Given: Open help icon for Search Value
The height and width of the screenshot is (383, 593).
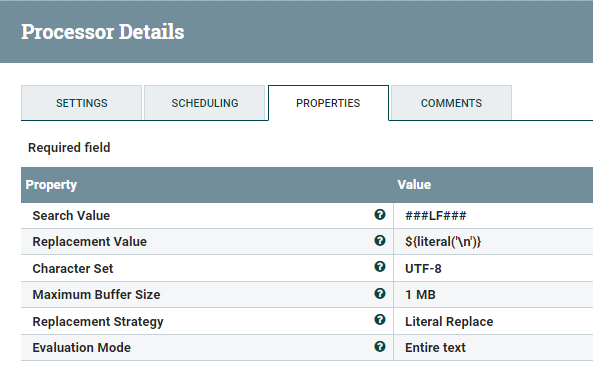Looking at the screenshot, I should tap(380, 215).
